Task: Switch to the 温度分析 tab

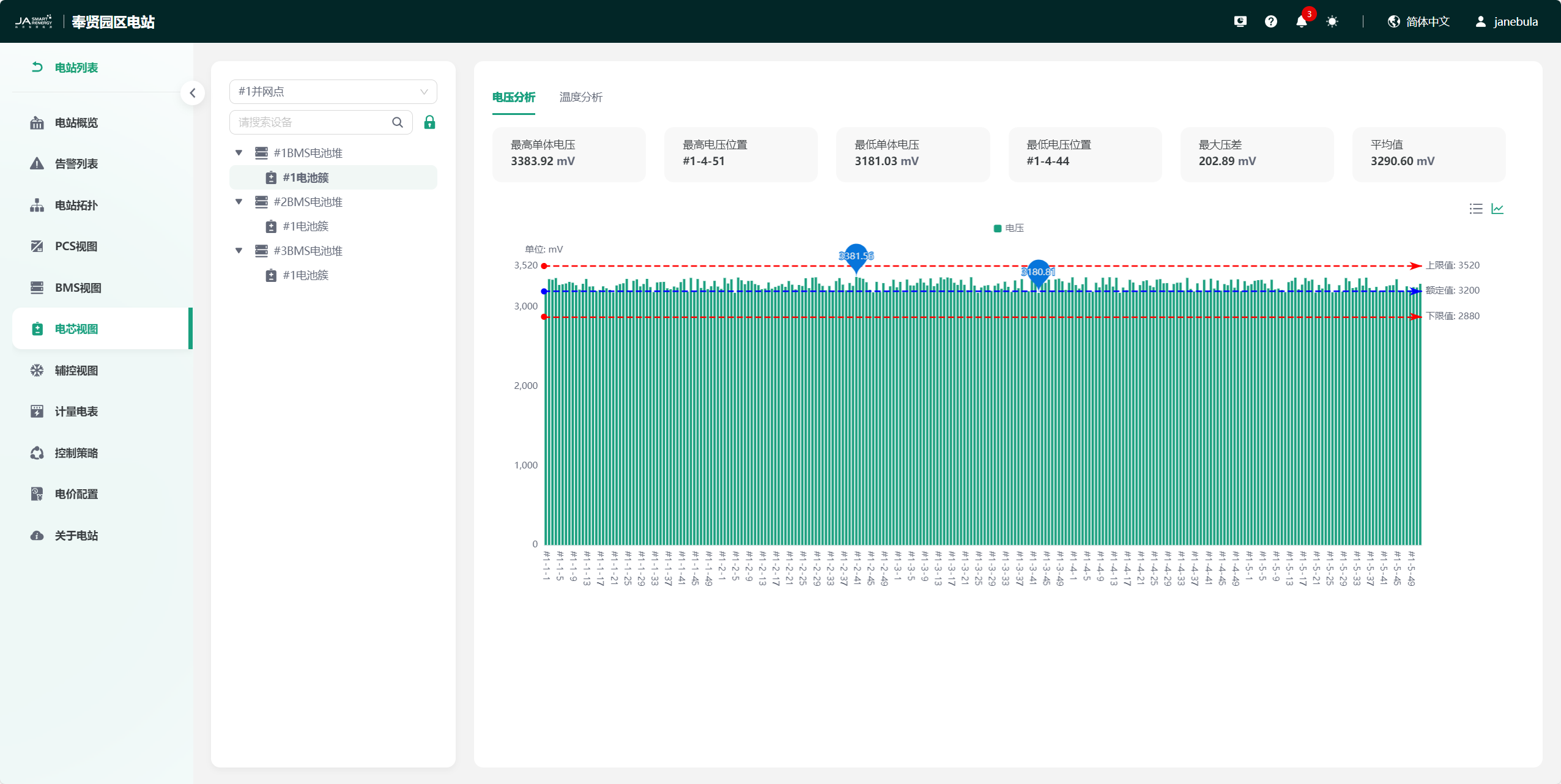Action: (x=580, y=97)
